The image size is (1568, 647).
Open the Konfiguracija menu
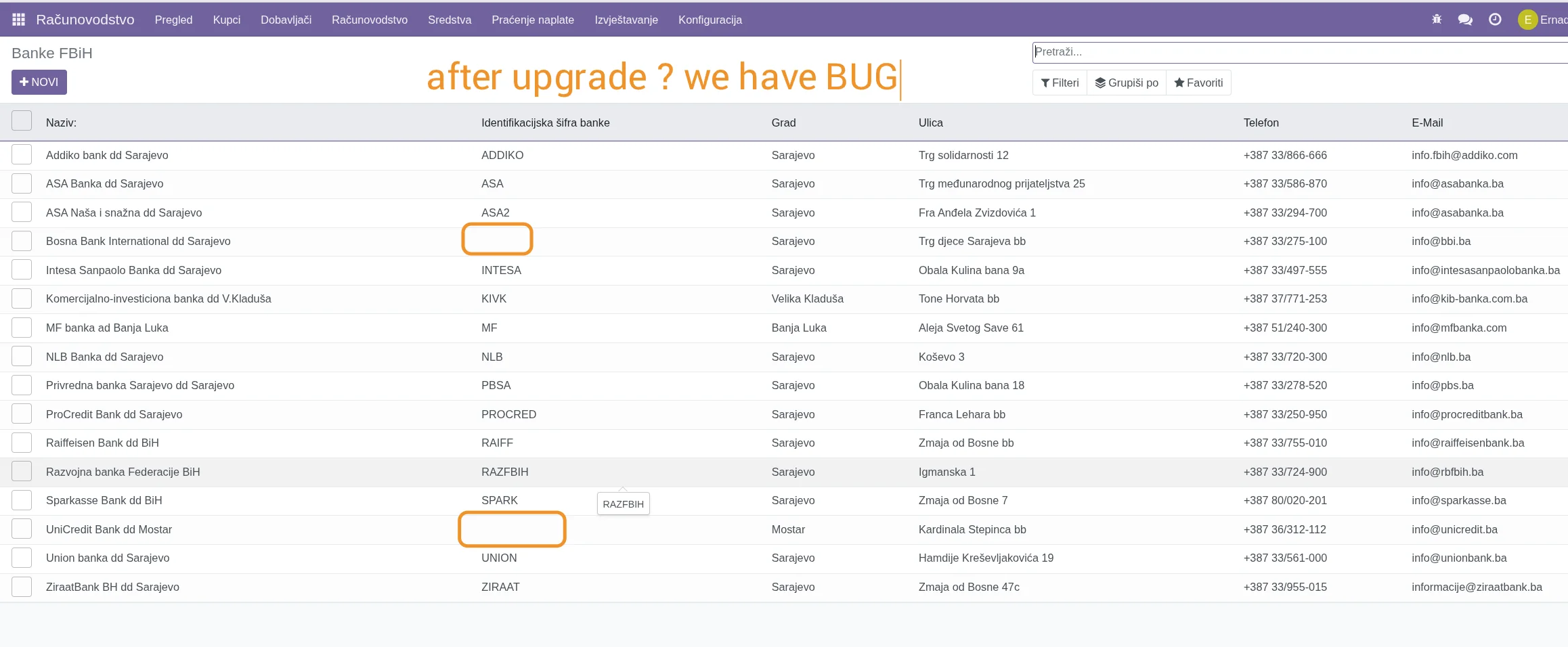pyautogui.click(x=710, y=20)
